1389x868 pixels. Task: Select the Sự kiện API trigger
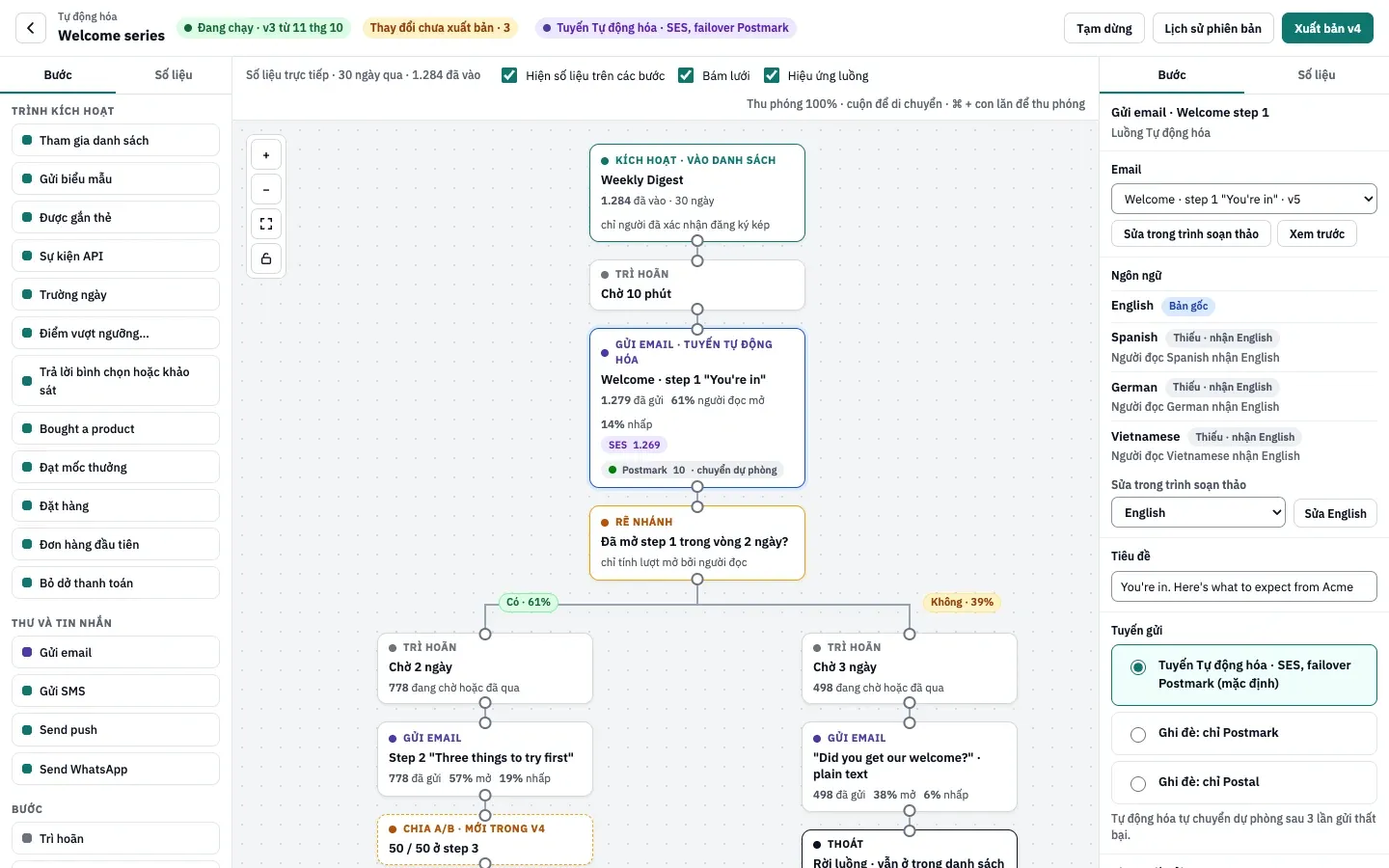(x=116, y=256)
